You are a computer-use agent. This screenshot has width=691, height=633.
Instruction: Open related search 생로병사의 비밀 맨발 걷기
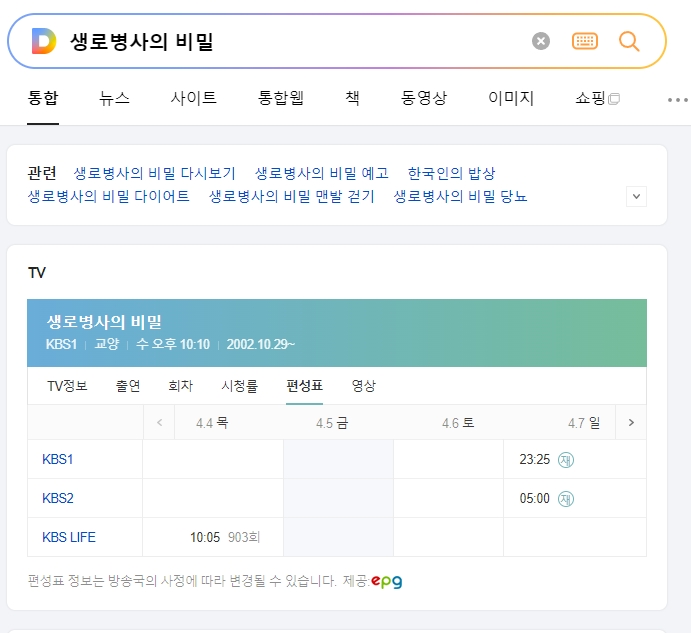[291, 196]
